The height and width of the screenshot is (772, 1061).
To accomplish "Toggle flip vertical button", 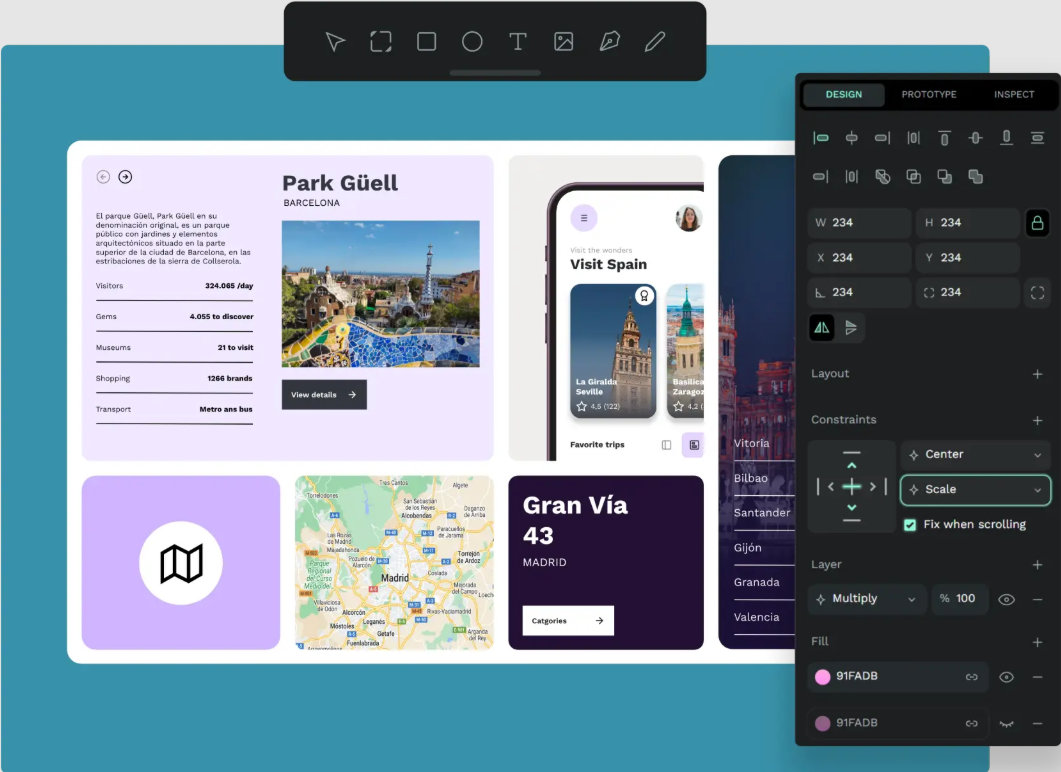I will pos(851,328).
